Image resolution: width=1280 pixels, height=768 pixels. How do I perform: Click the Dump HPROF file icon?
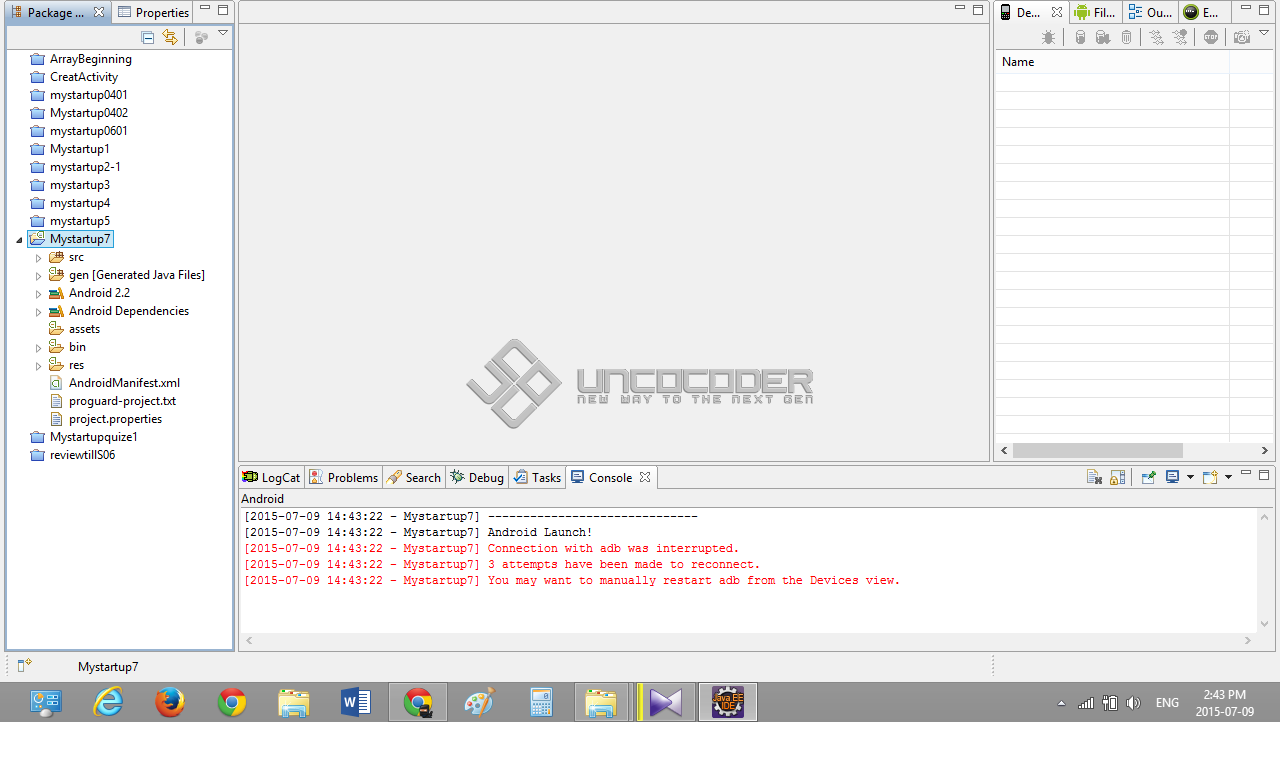(x=1103, y=37)
